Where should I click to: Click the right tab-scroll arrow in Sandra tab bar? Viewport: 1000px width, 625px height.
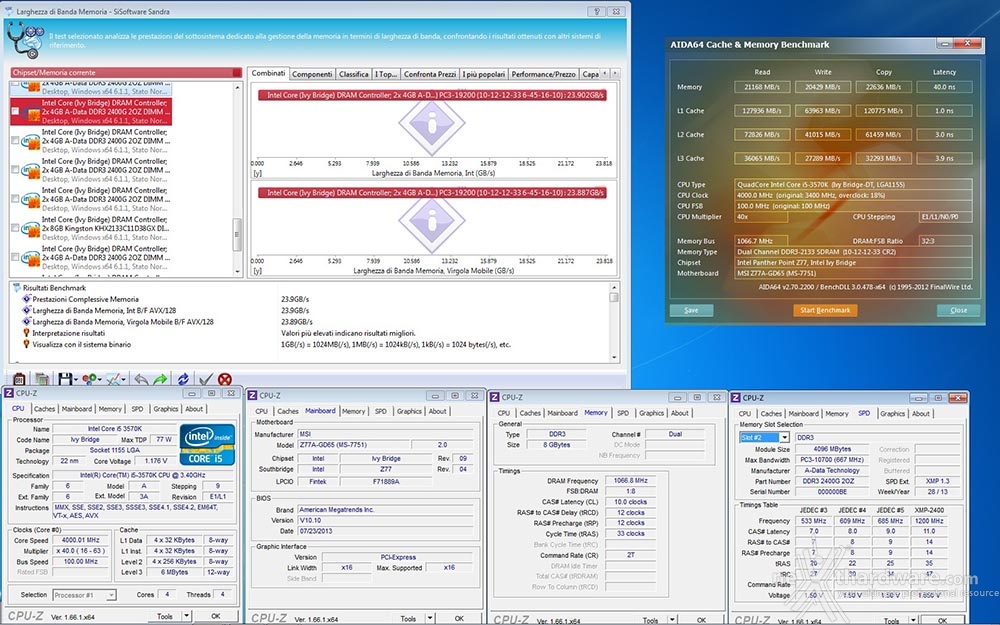click(x=615, y=73)
